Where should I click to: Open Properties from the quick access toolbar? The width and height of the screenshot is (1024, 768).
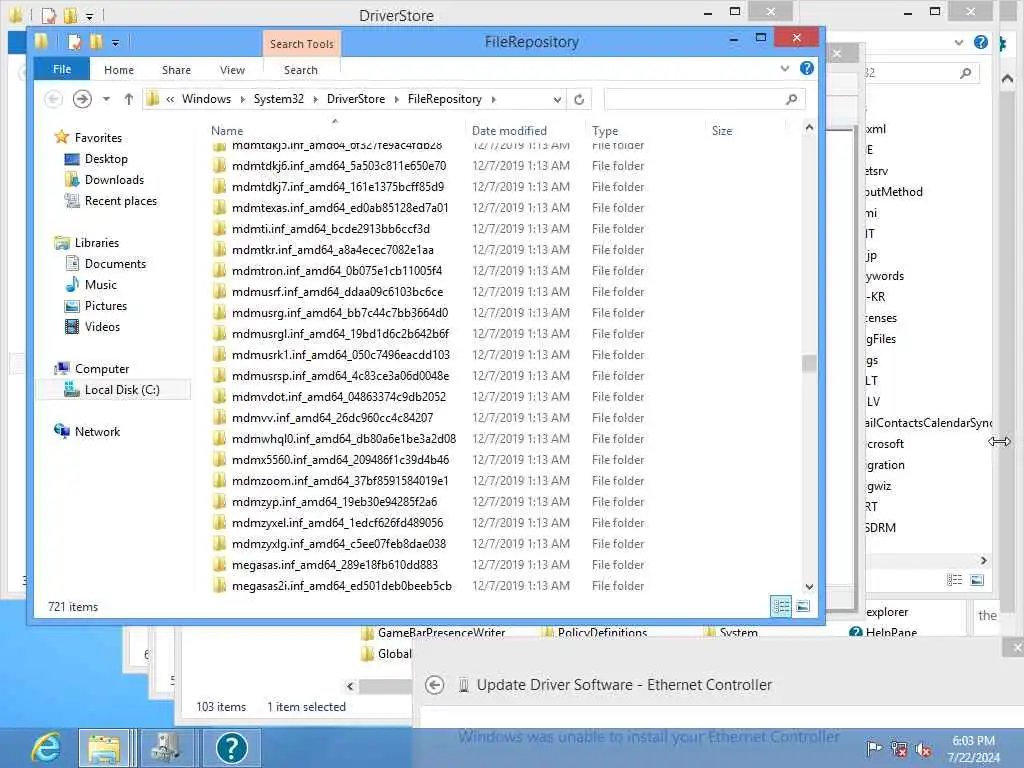[x=74, y=42]
